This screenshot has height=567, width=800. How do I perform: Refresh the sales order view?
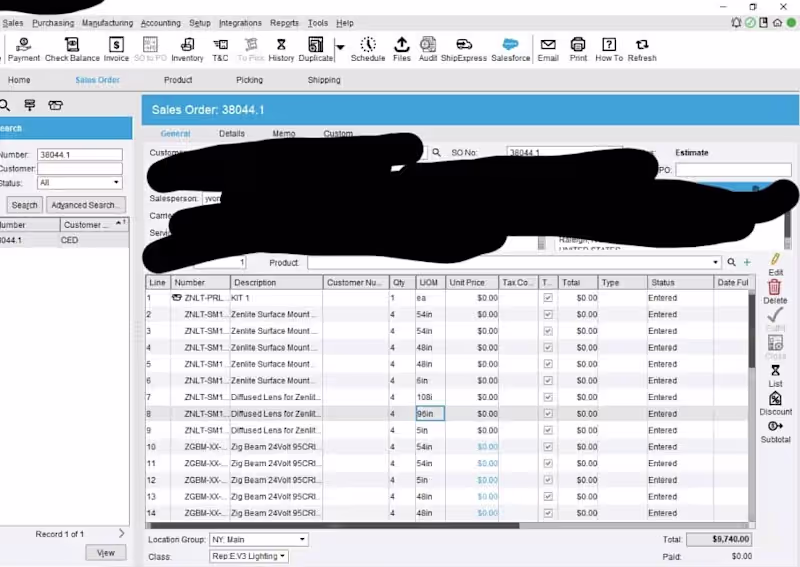pos(642,50)
